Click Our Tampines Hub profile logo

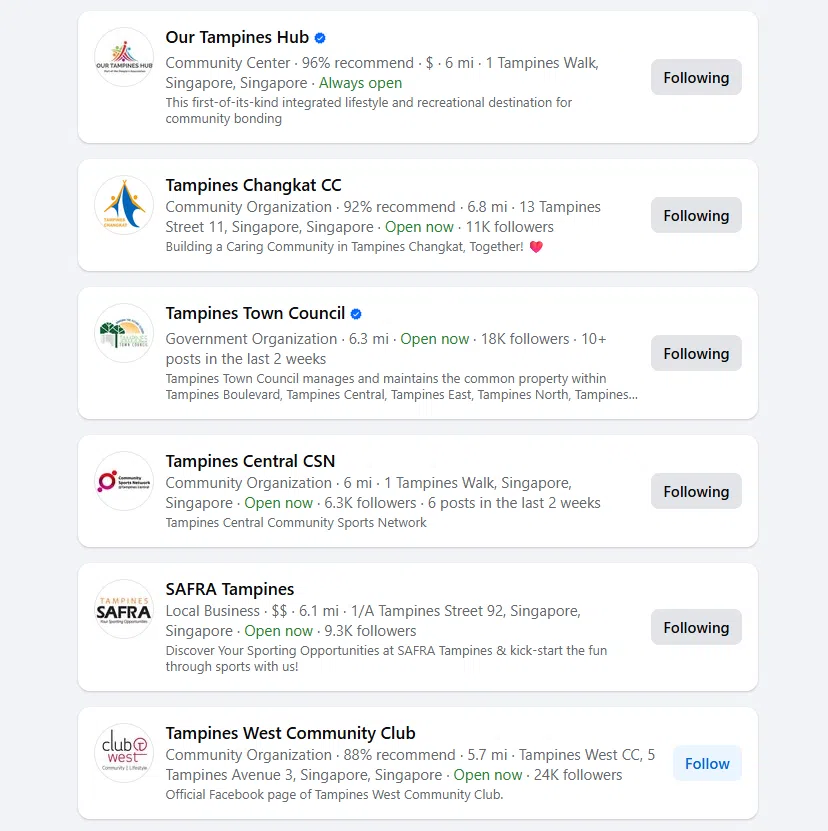point(124,57)
